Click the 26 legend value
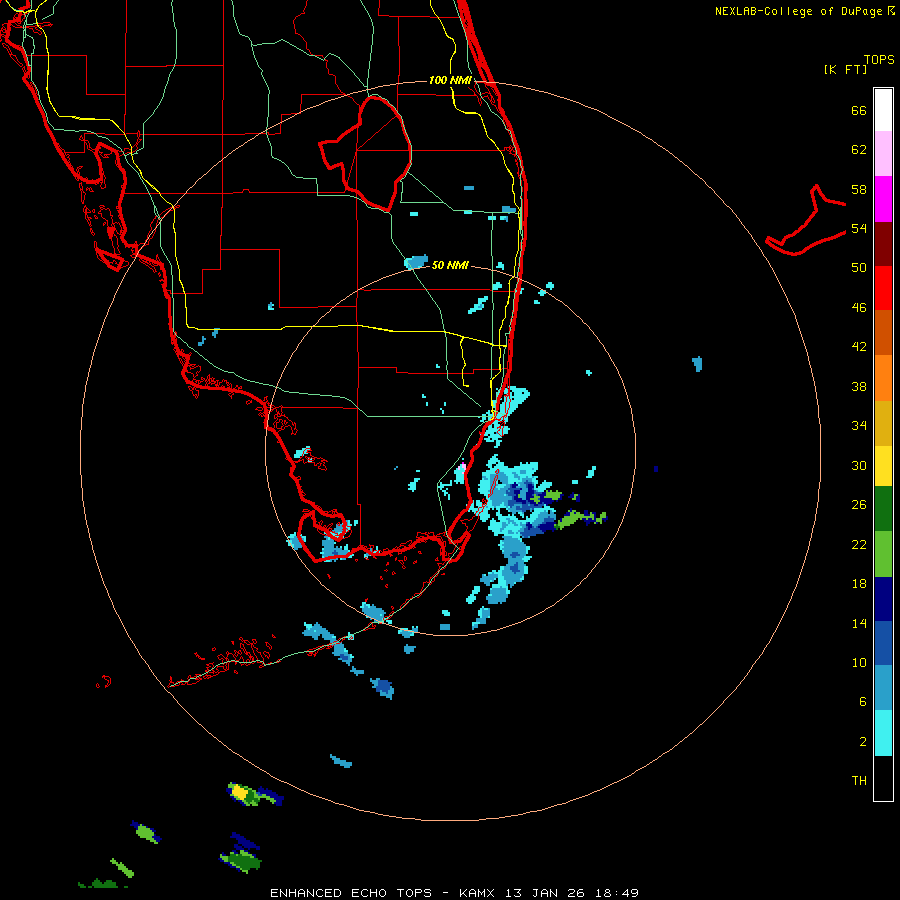 [x=859, y=505]
